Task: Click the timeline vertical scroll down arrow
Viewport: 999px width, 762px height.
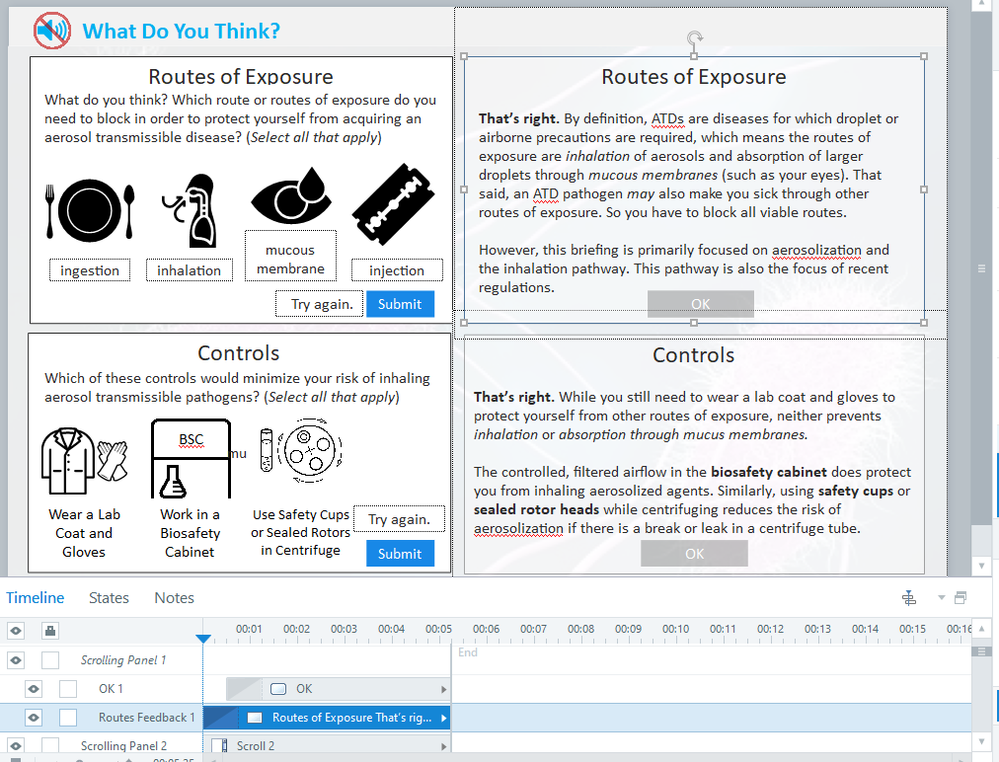Action: coord(981,742)
